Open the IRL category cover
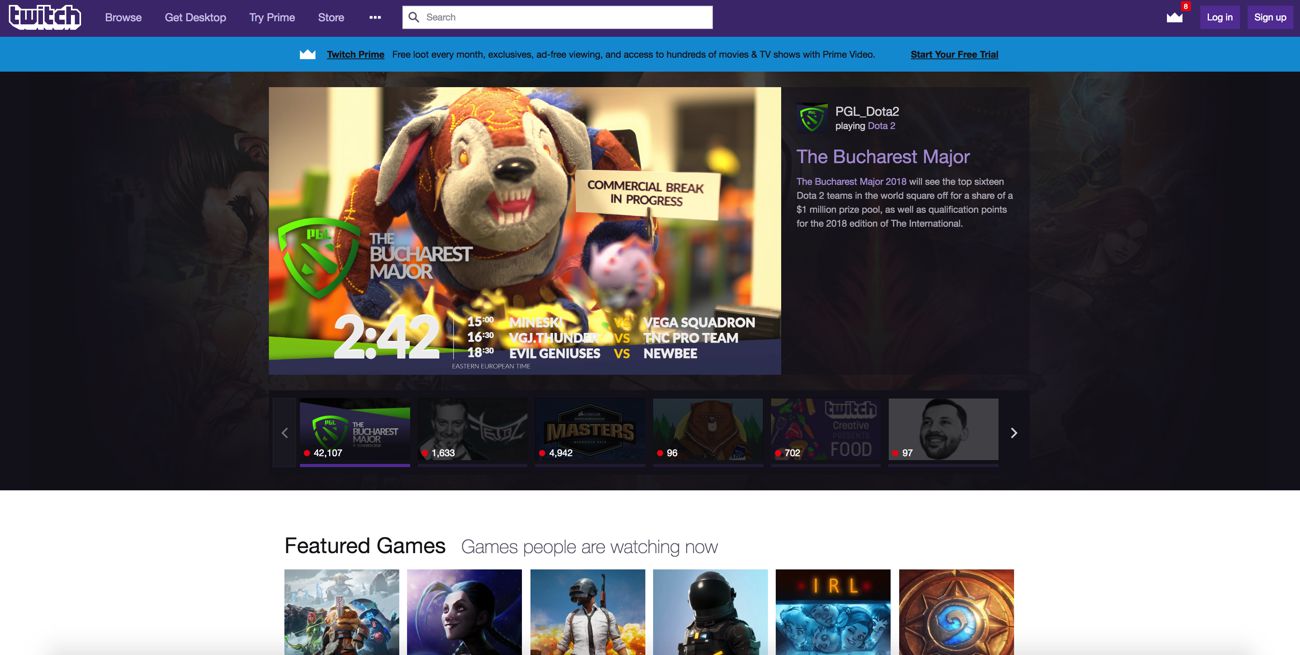 [833, 612]
